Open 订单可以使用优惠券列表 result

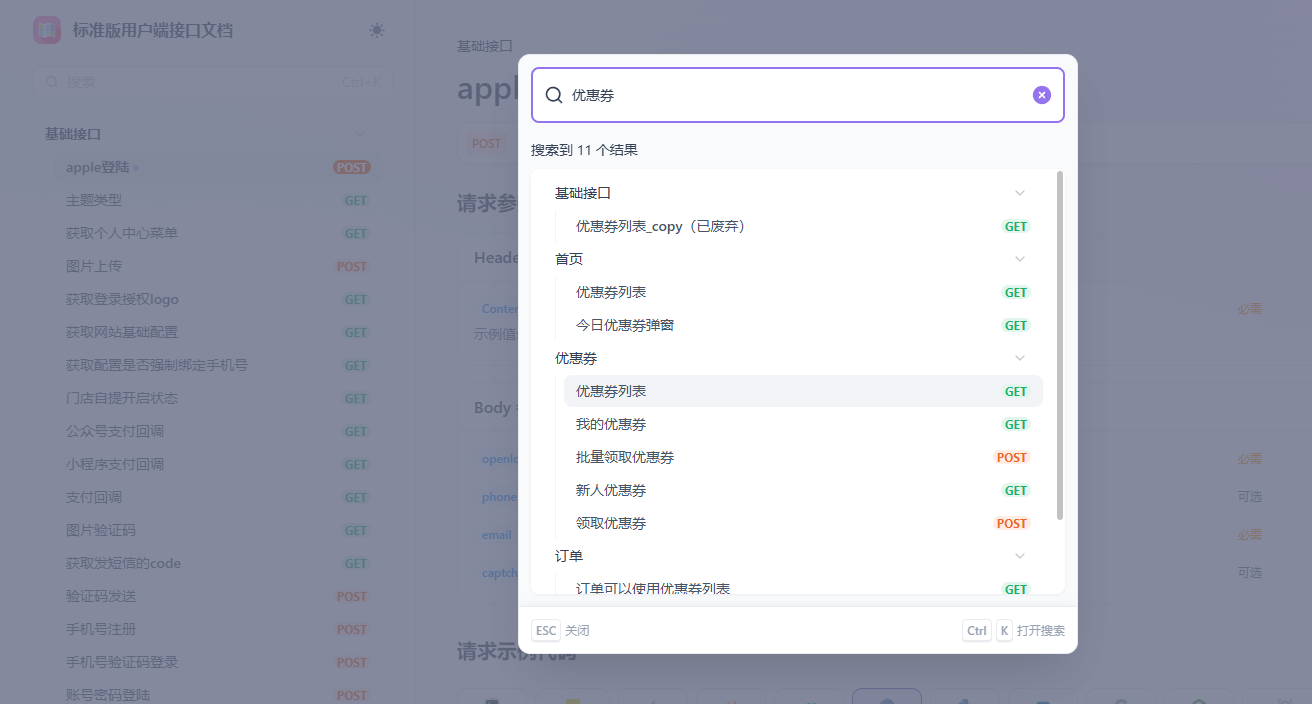(653, 588)
